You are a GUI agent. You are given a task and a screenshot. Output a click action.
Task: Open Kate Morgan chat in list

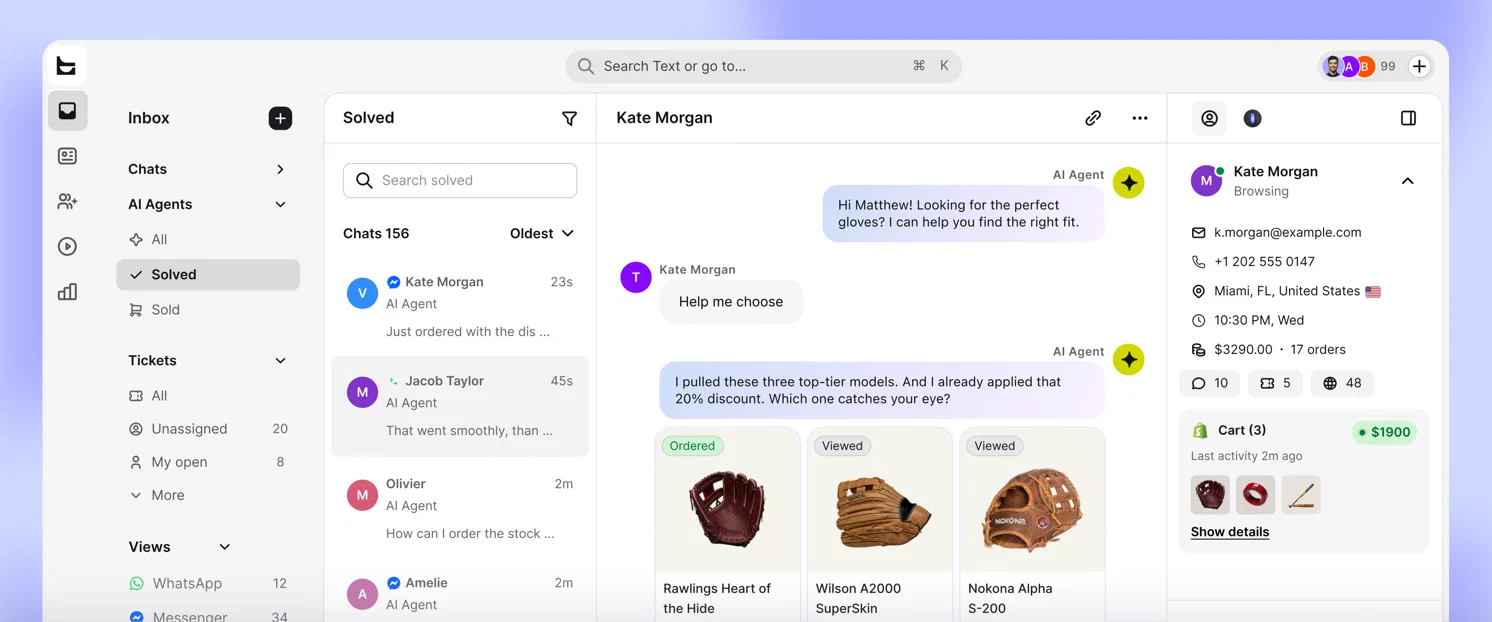pos(460,305)
